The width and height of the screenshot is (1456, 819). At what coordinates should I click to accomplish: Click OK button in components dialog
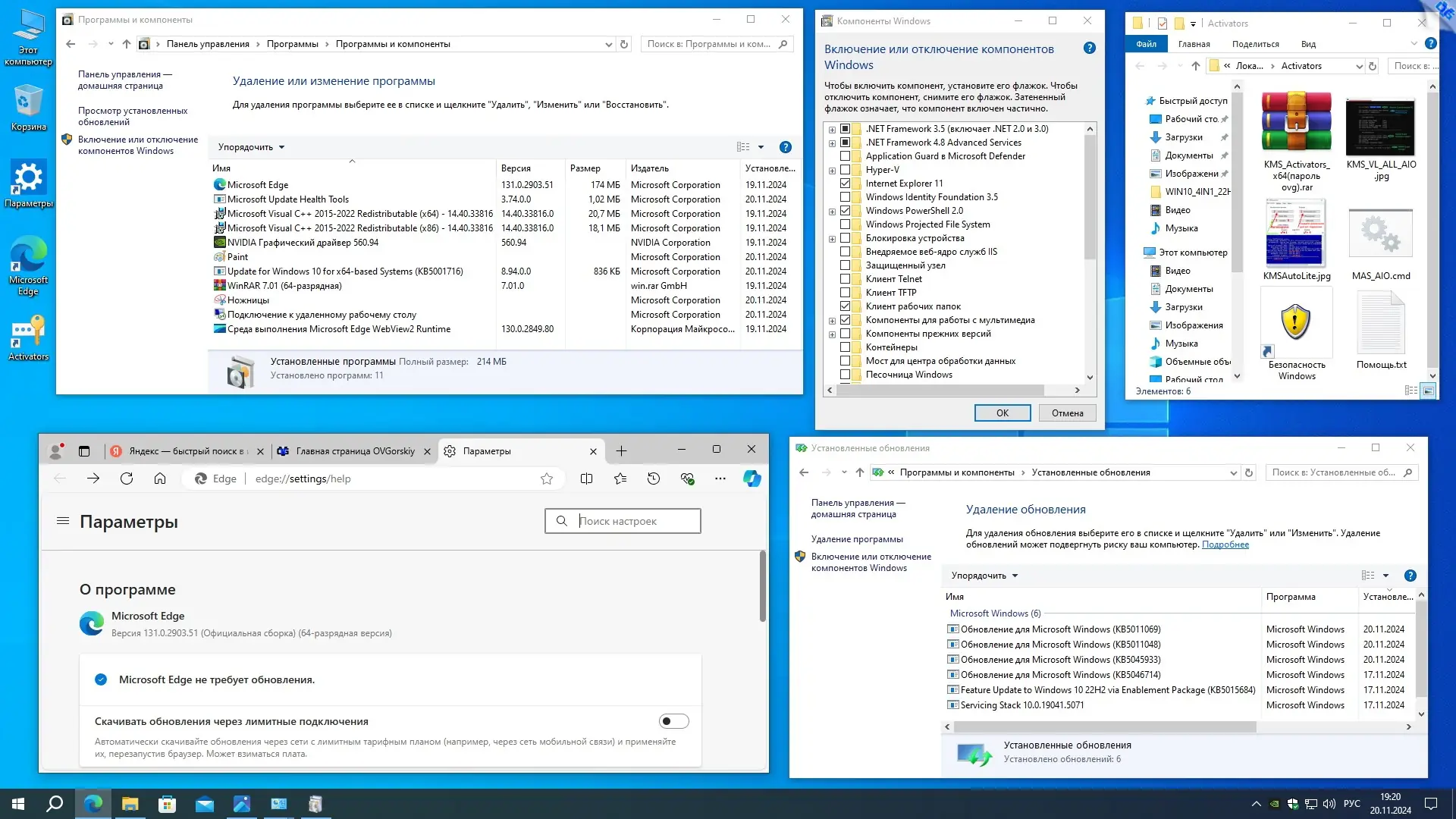[1002, 413]
